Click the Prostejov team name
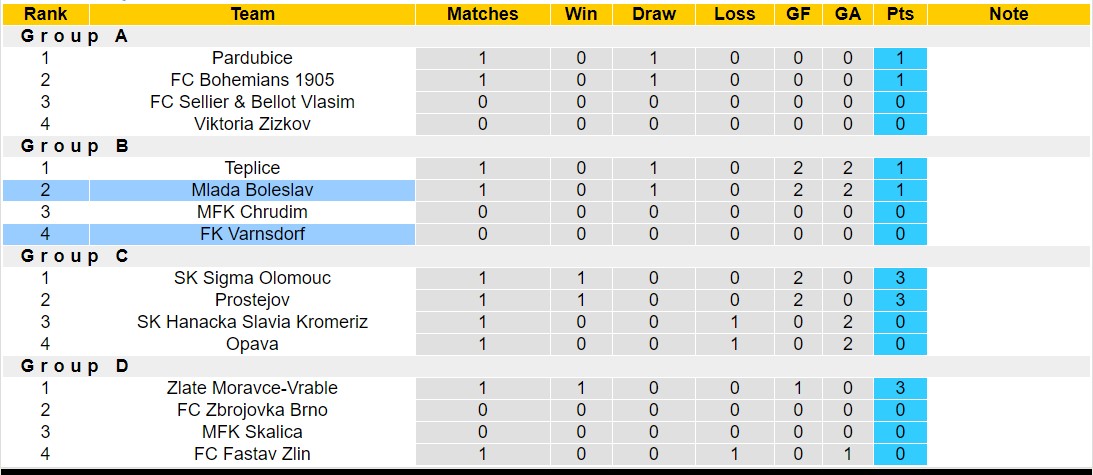This screenshot has width=1093, height=475. pos(252,300)
